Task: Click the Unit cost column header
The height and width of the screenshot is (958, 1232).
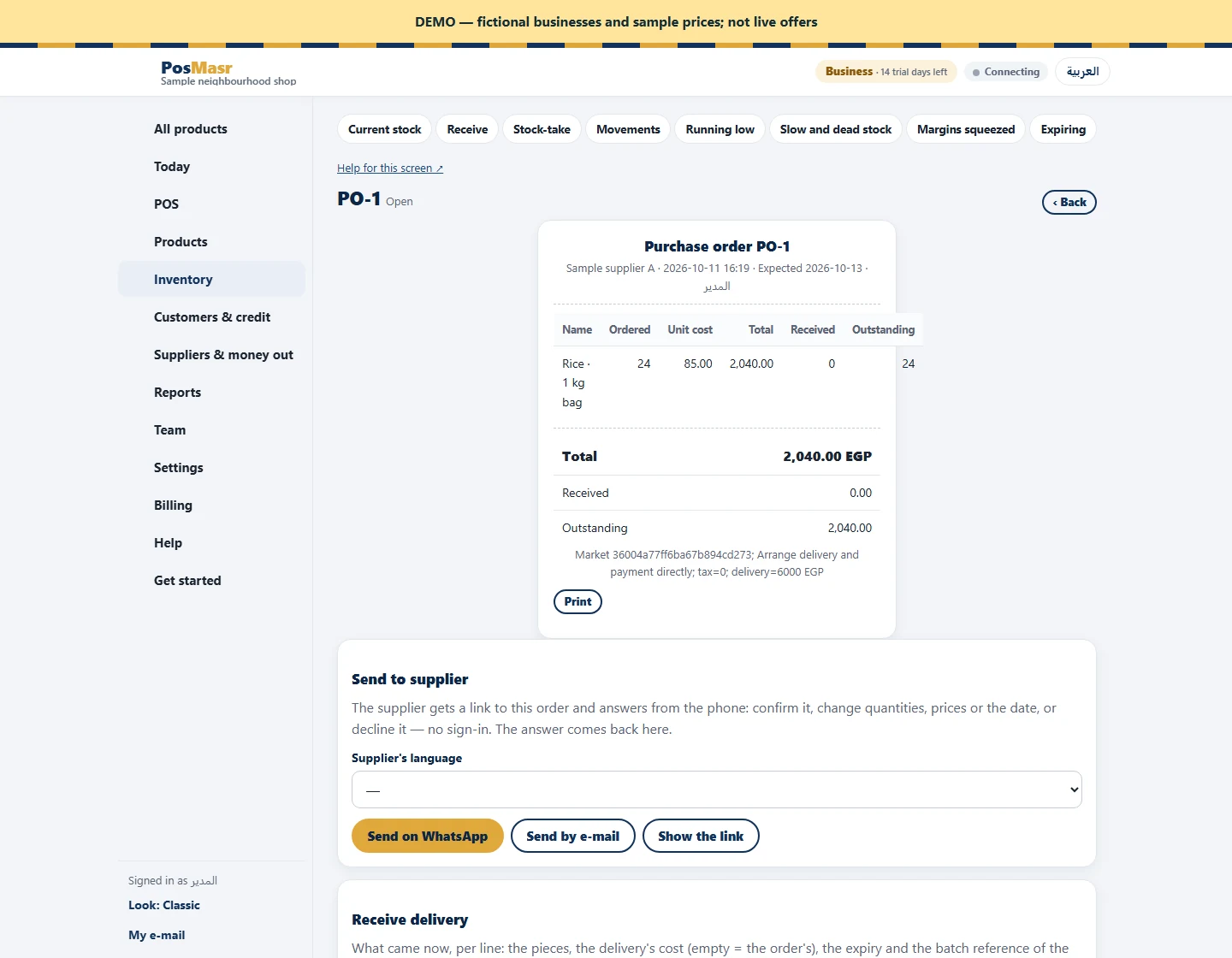Action: click(x=690, y=329)
